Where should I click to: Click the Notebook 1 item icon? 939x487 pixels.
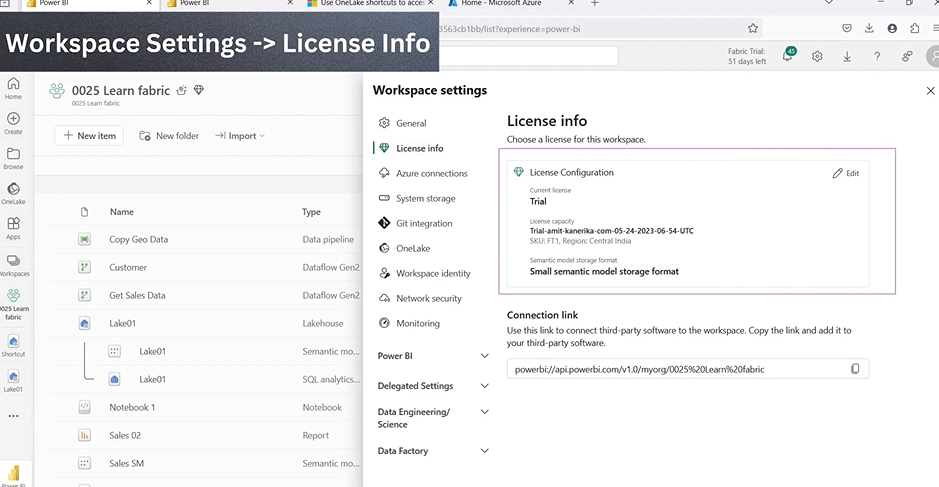pyautogui.click(x=84, y=407)
